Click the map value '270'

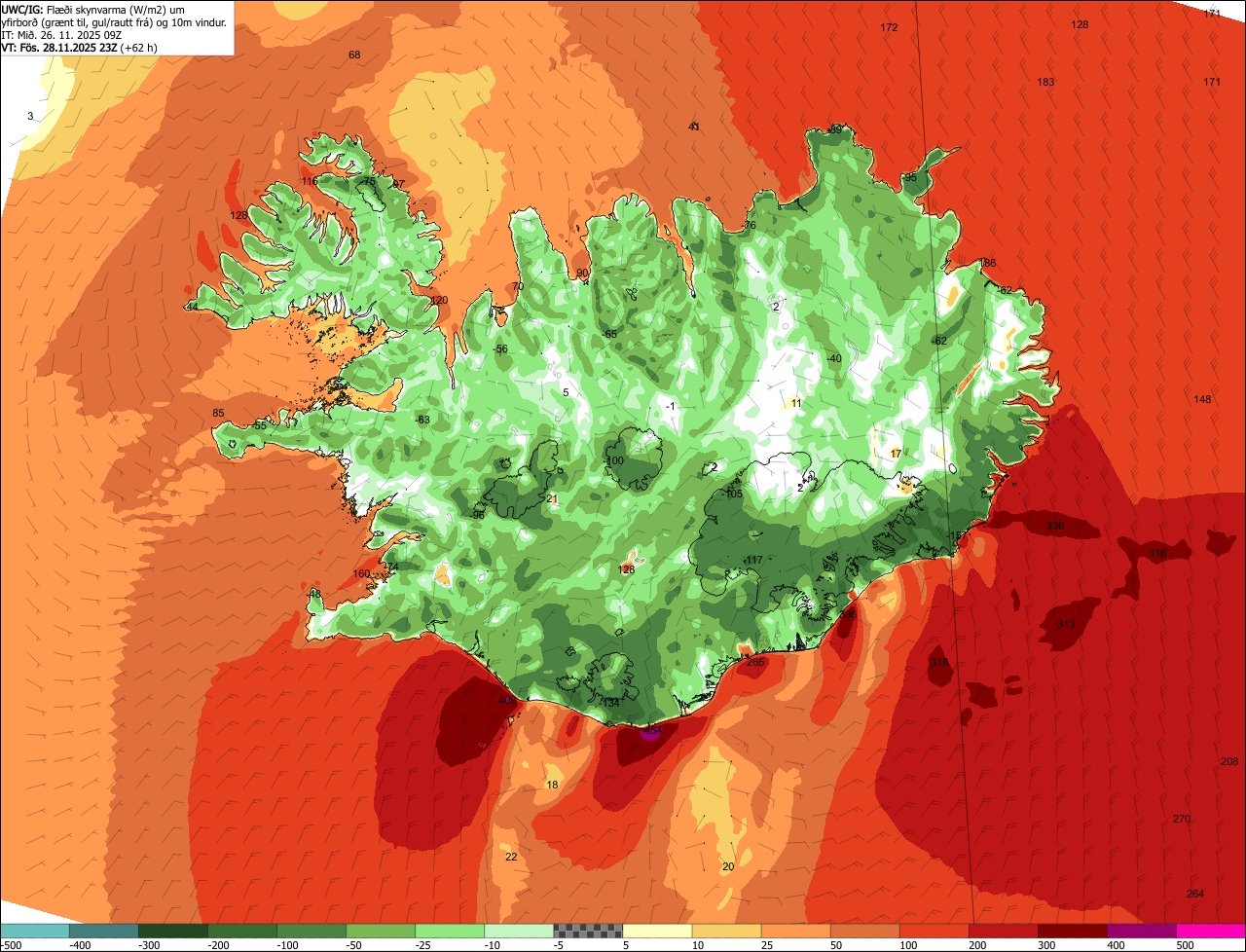coord(1182,819)
